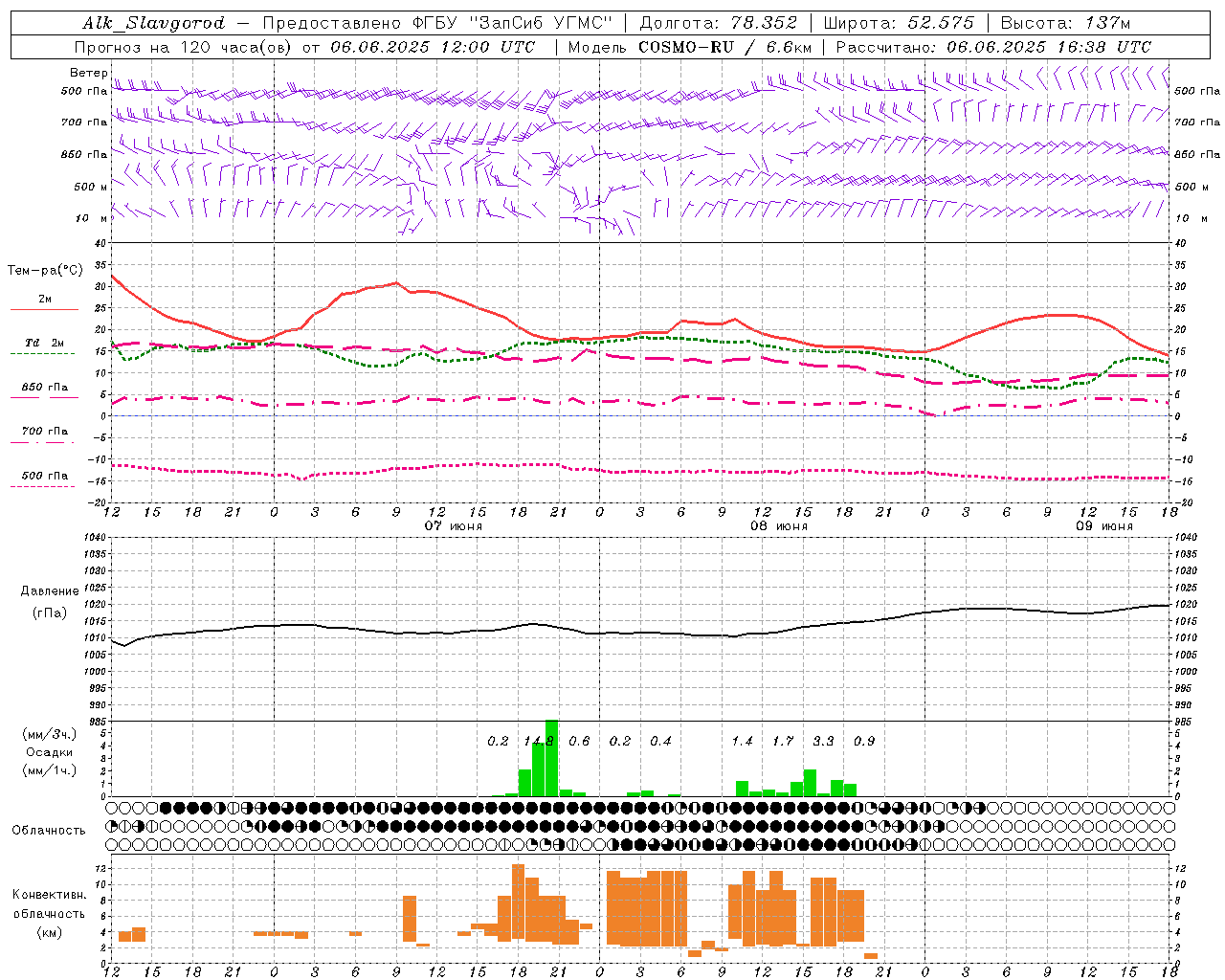Image resolution: width=1225 pixels, height=980 pixels.
Task: Select the provider text ФГБУ "ЗапСиб УГМС"
Action: click(x=513, y=23)
